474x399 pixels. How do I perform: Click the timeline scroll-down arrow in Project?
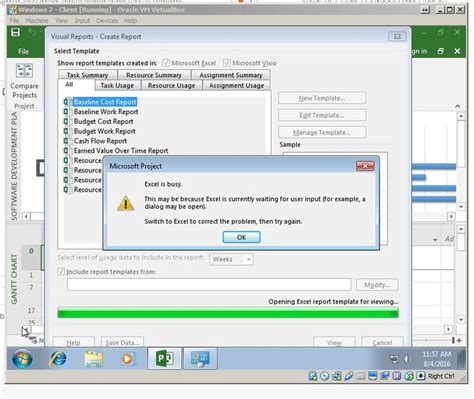click(461, 207)
